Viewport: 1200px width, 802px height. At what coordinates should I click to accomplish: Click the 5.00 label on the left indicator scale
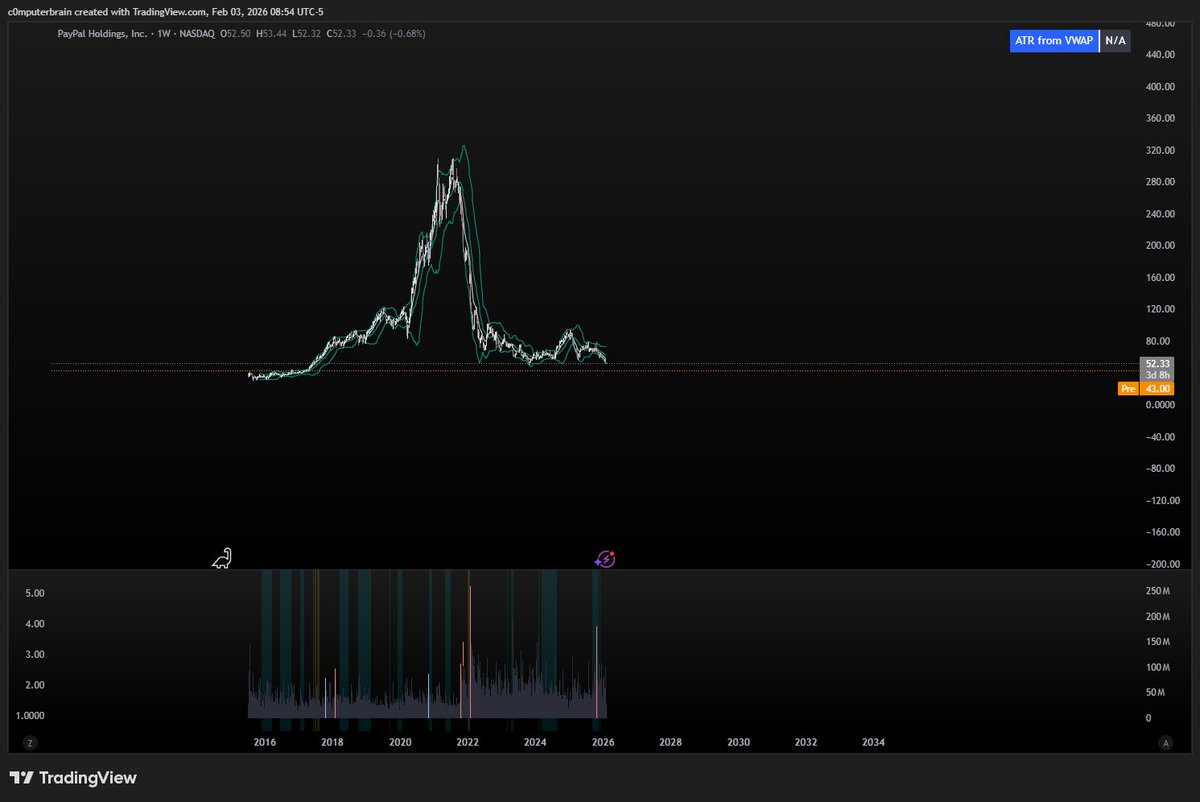(35, 593)
